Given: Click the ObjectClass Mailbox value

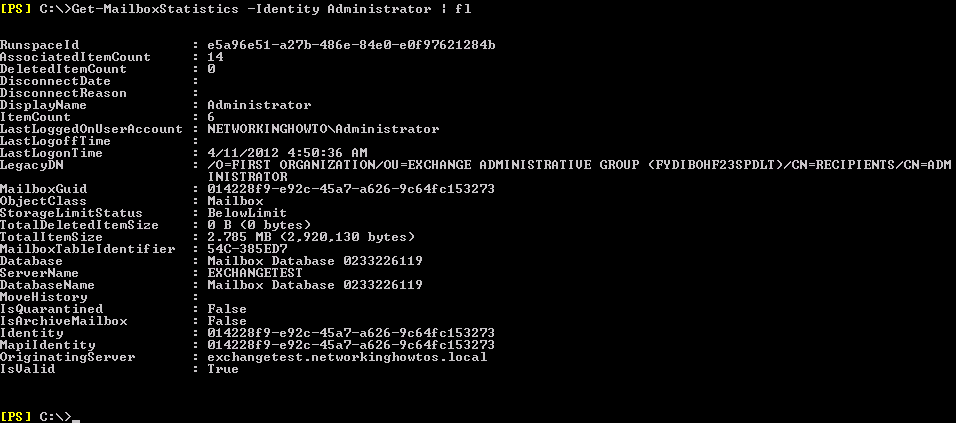Looking at the screenshot, I should 235,201.
